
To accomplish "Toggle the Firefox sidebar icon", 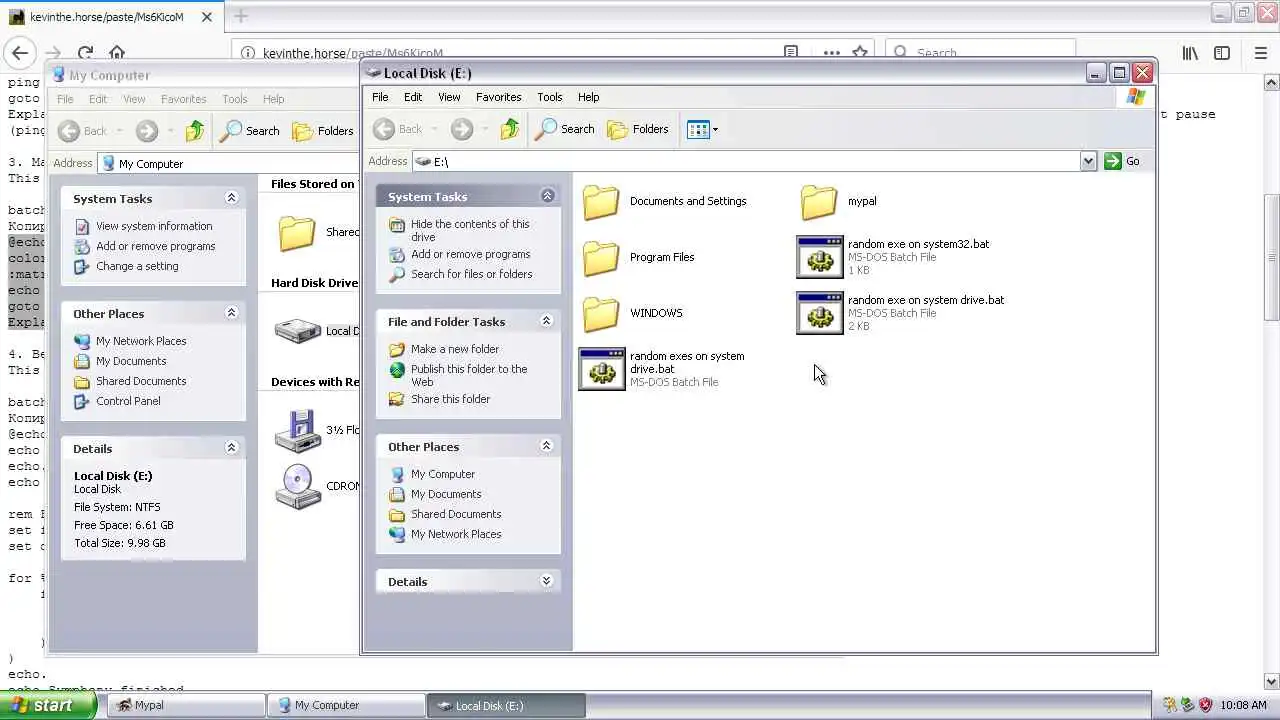I will (1222, 53).
